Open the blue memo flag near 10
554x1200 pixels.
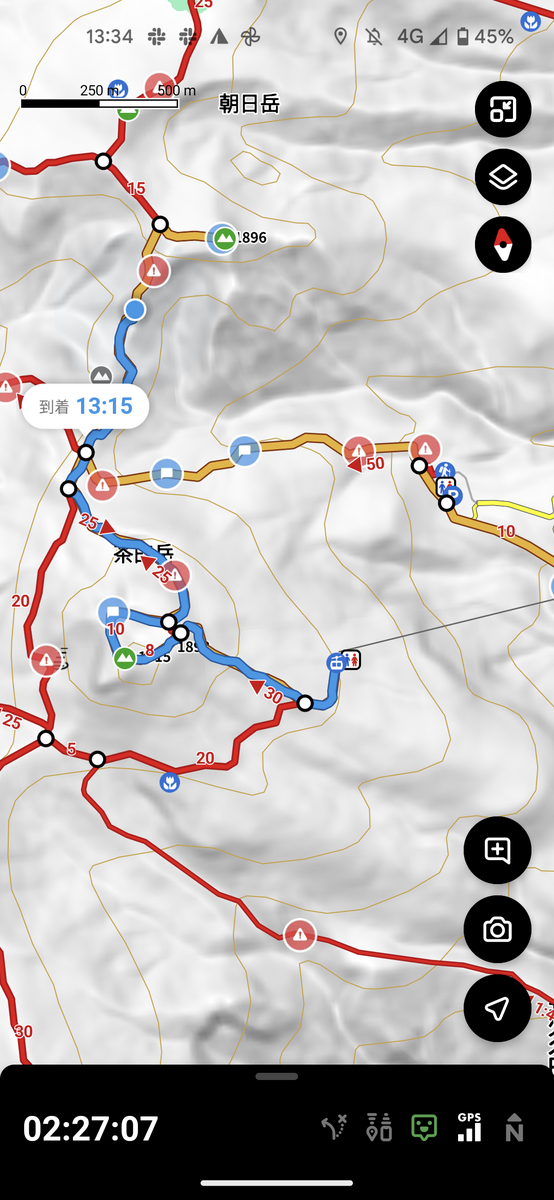(x=113, y=612)
